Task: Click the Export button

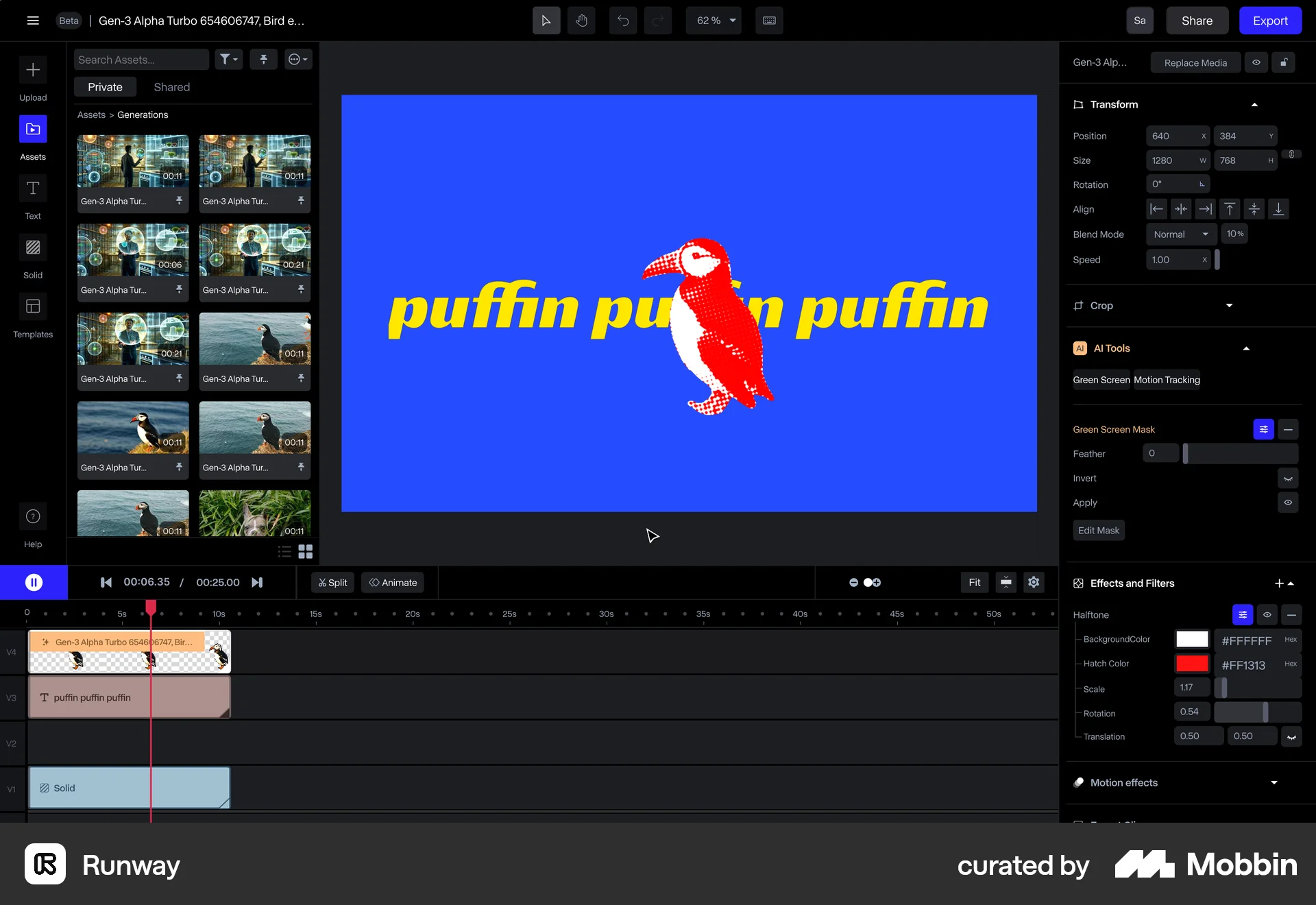Action: pyautogui.click(x=1270, y=21)
